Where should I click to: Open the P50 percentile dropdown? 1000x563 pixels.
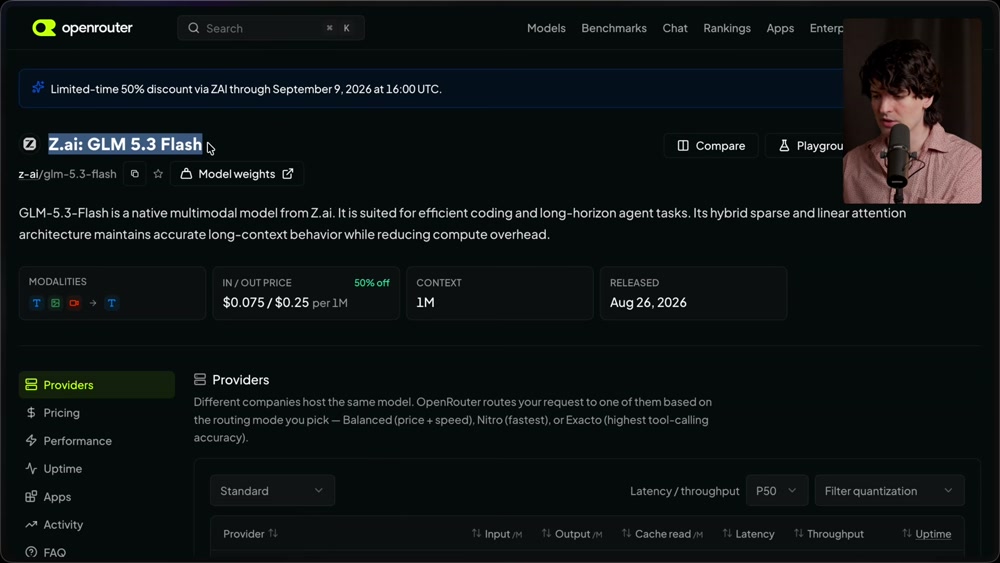777,490
